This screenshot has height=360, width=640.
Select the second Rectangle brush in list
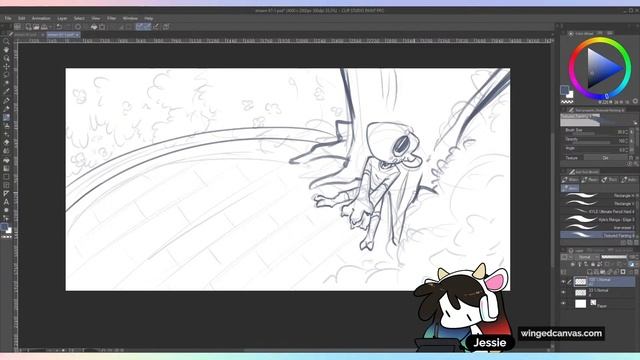598,204
